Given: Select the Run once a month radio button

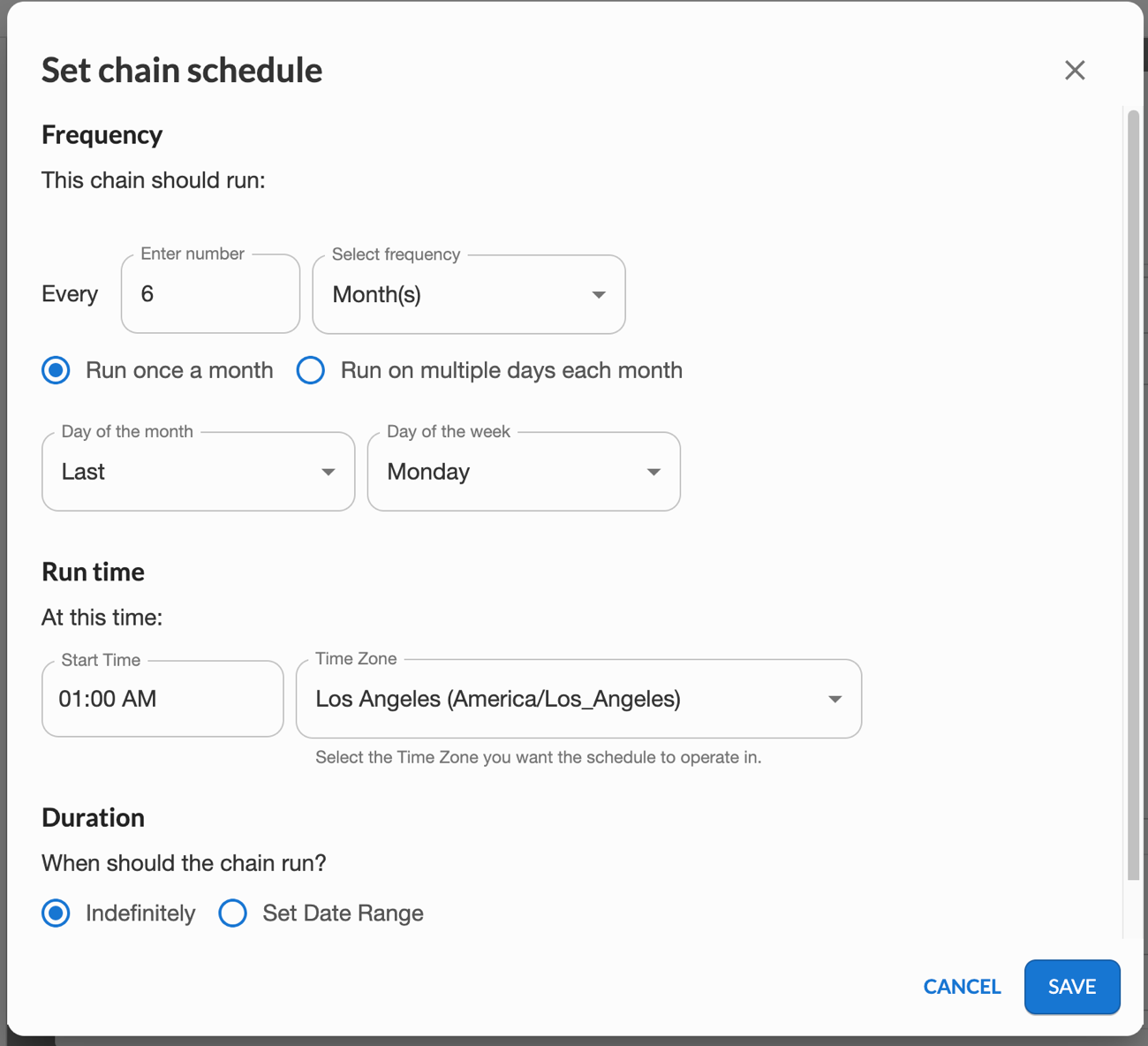Looking at the screenshot, I should [56, 370].
